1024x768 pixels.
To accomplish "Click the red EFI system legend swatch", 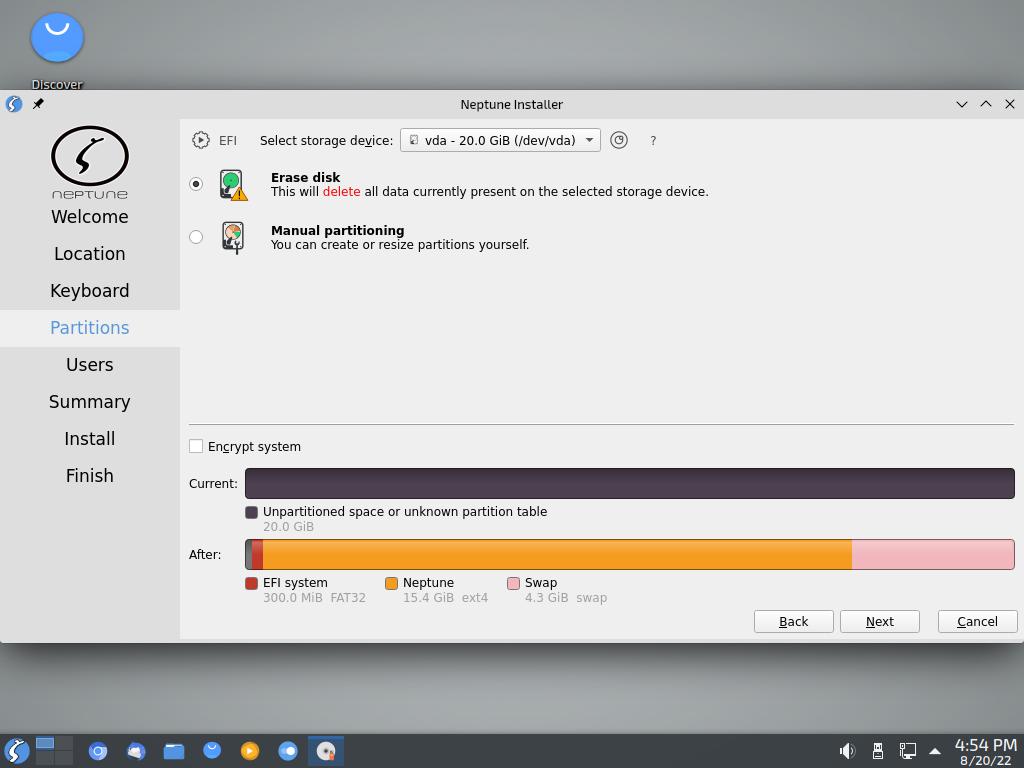I will click(251, 583).
